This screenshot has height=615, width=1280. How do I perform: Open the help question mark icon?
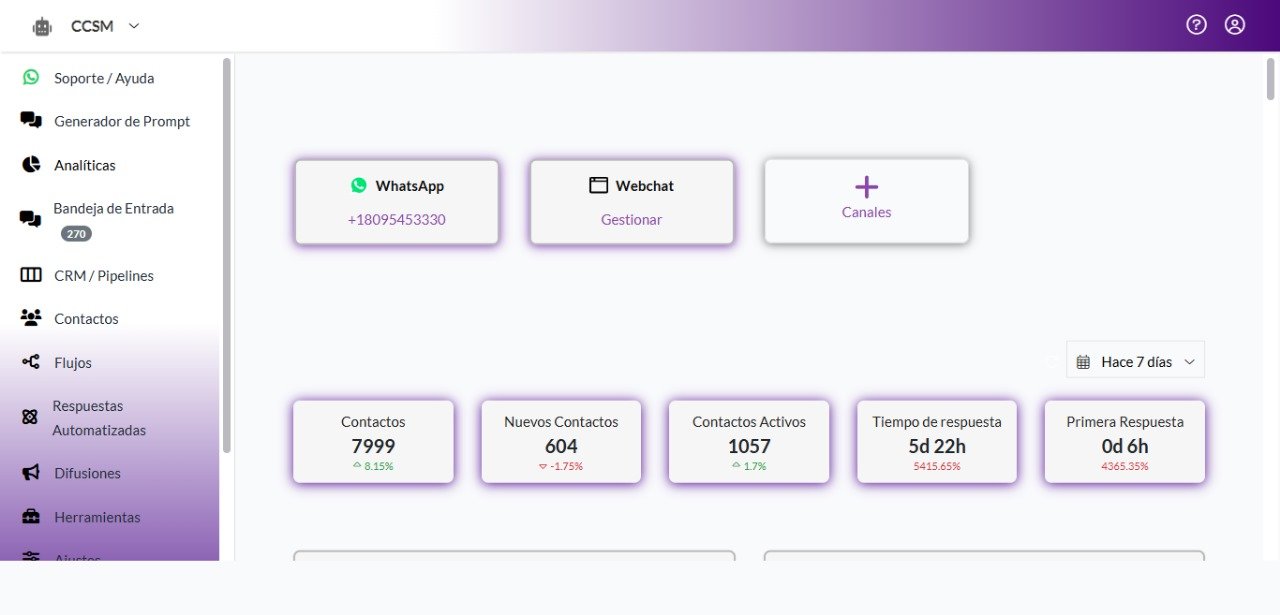click(1196, 25)
